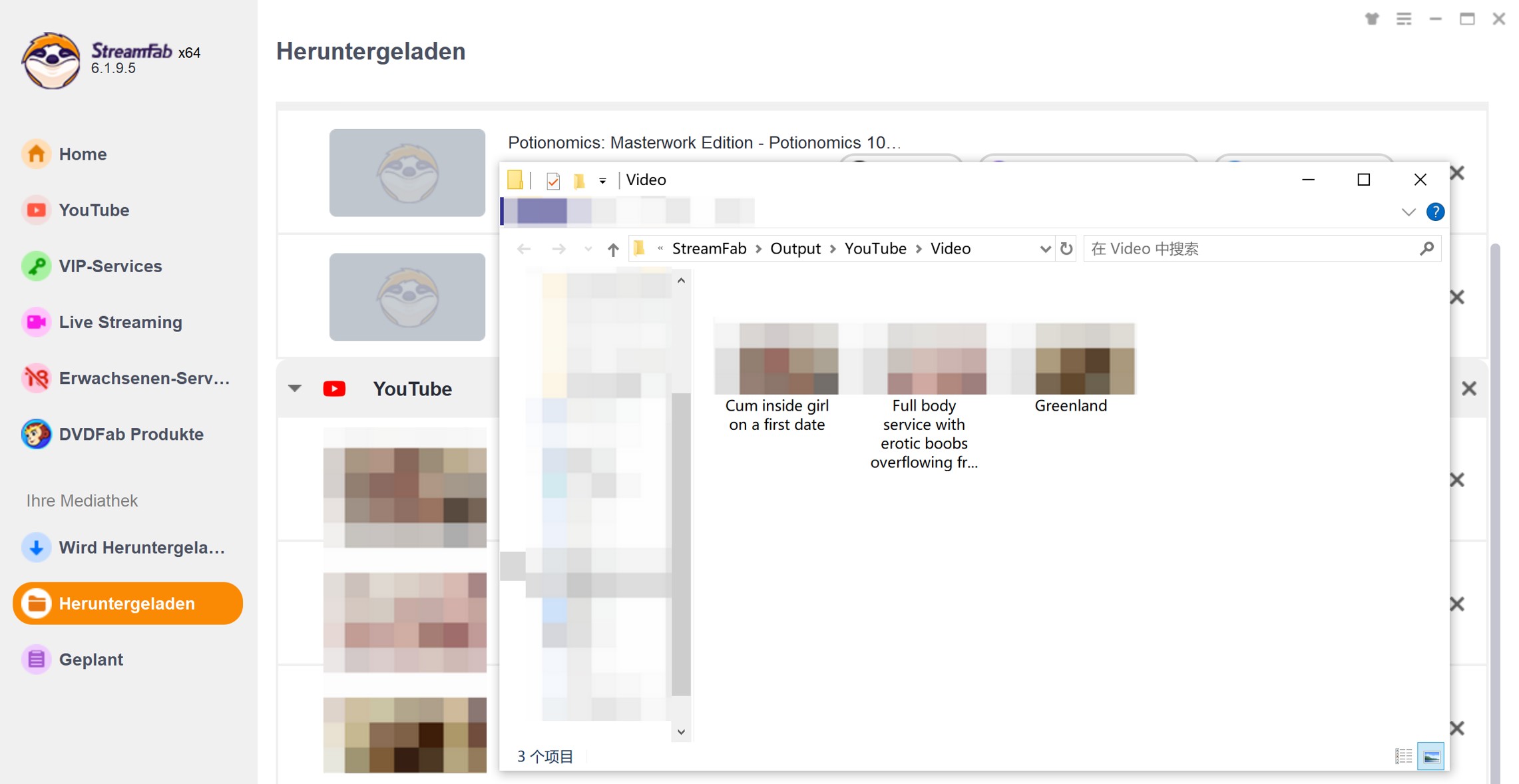The width and height of the screenshot is (1519, 784).
Task: Go forward in Explorer Video window
Action: (558, 249)
